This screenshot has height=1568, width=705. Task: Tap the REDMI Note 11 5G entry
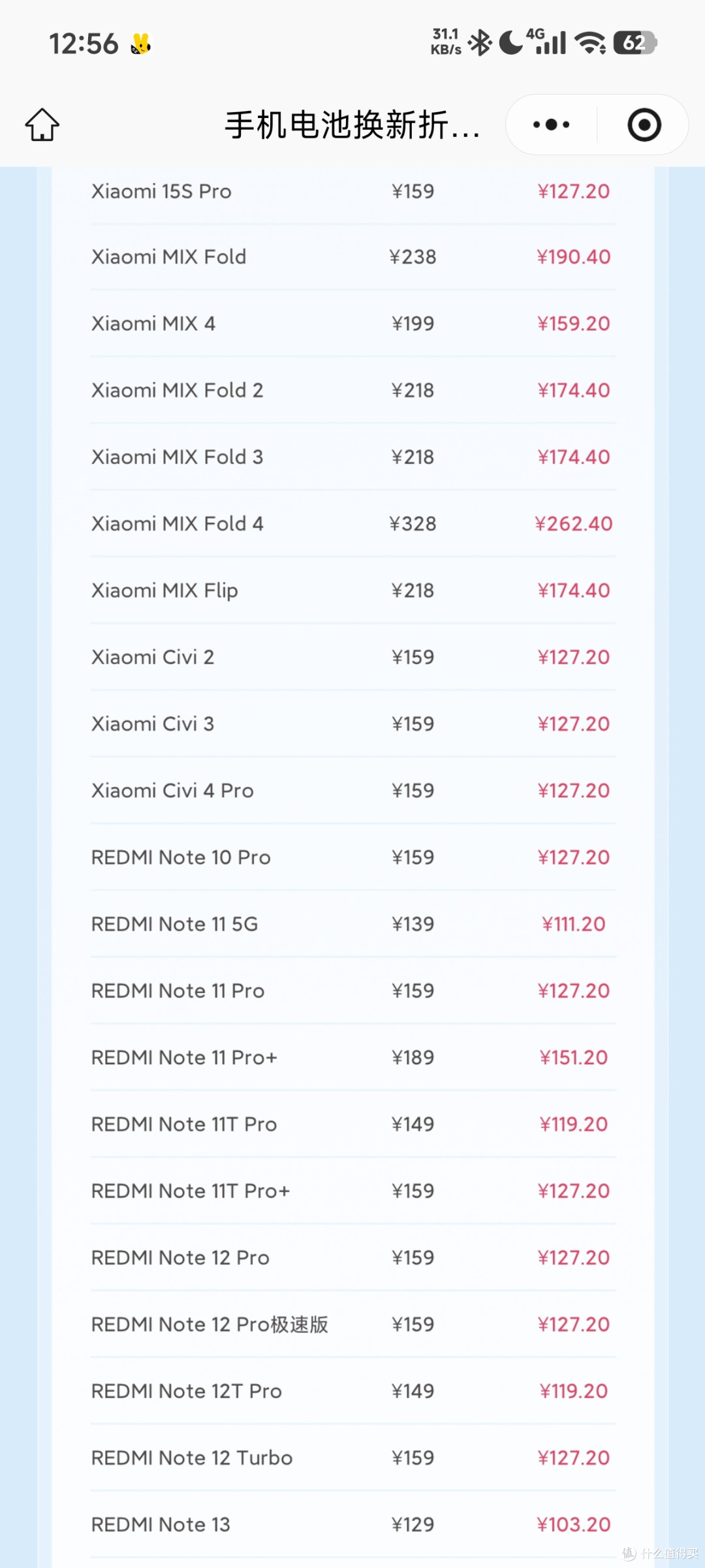(174, 924)
